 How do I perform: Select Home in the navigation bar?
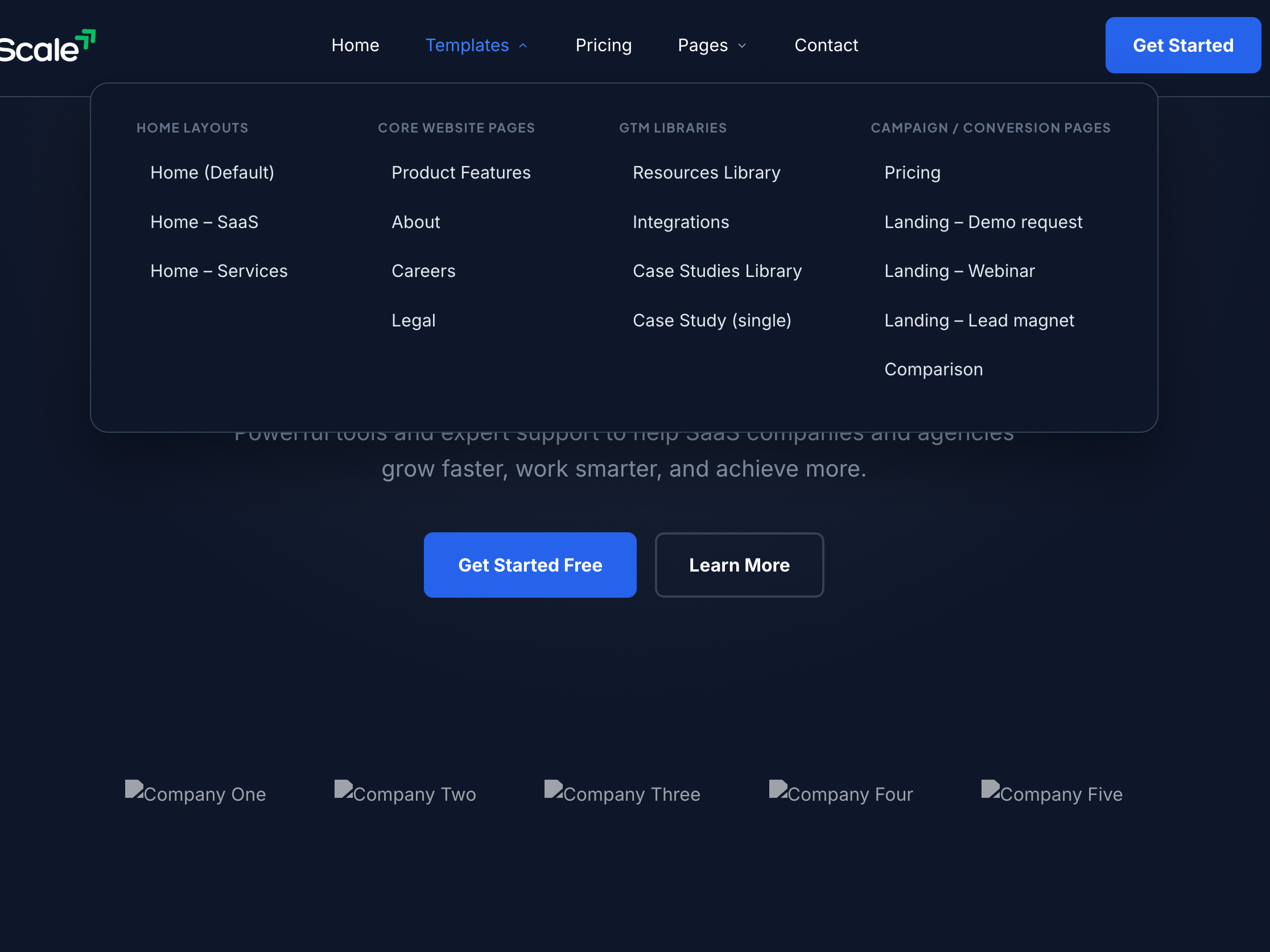[355, 45]
